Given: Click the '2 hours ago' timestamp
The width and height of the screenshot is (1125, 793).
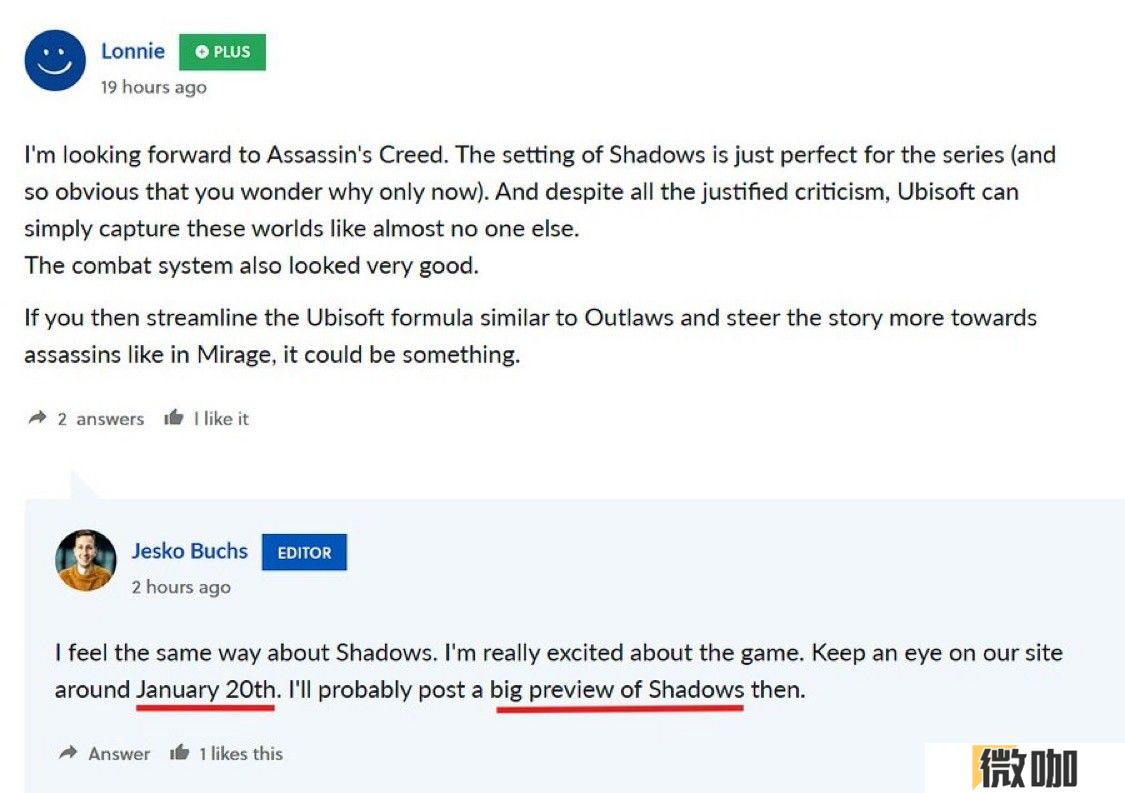Looking at the screenshot, I should tap(181, 587).
